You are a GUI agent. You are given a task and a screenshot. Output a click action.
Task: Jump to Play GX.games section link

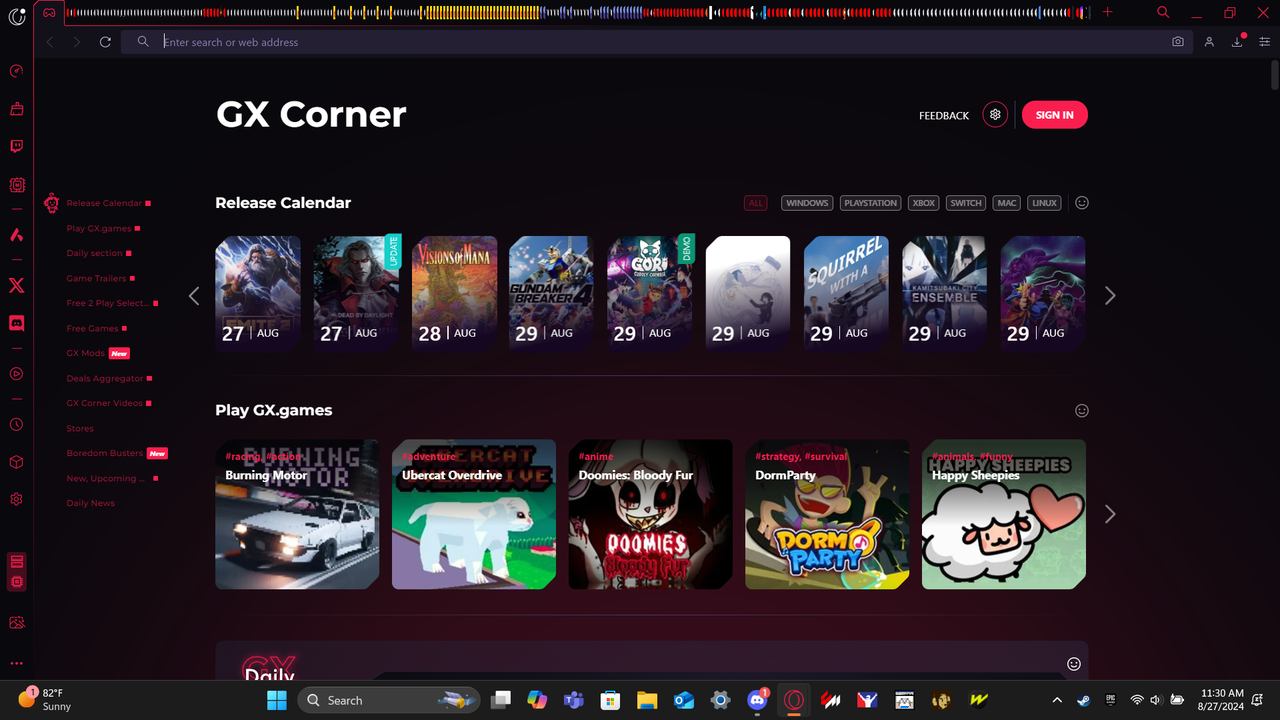point(99,228)
